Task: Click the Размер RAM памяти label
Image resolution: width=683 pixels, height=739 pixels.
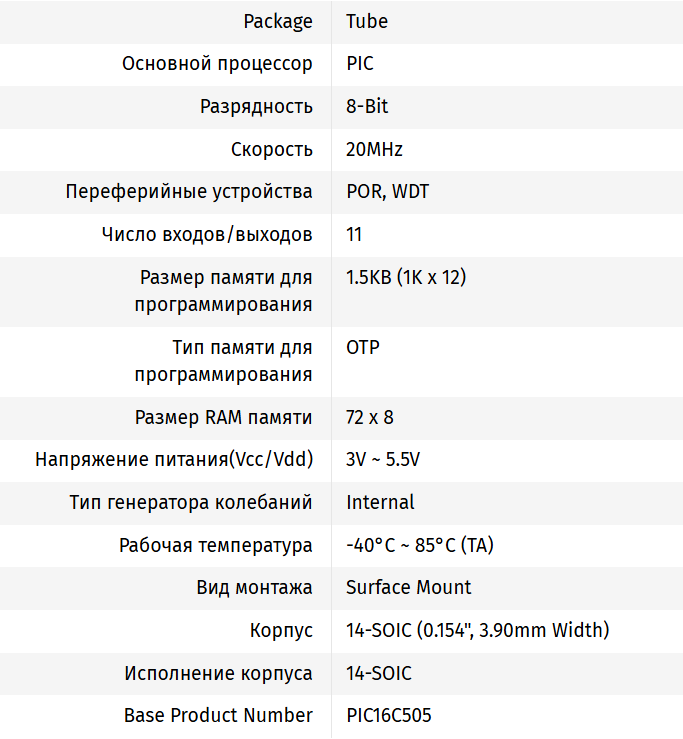Action: [223, 417]
